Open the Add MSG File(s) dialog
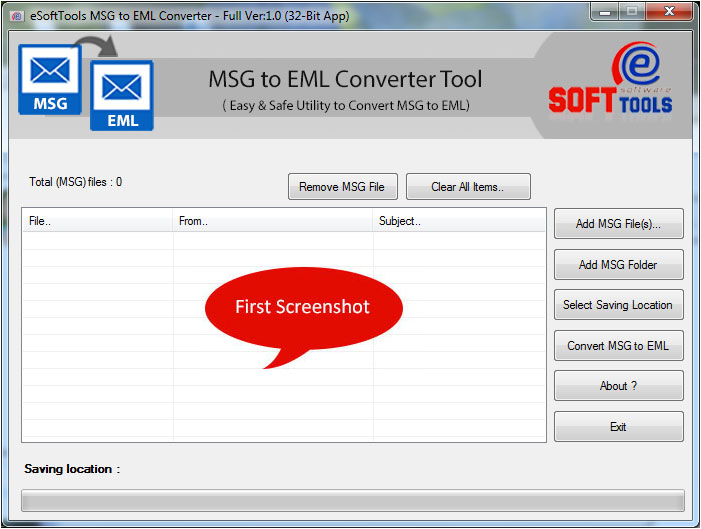 [618, 224]
